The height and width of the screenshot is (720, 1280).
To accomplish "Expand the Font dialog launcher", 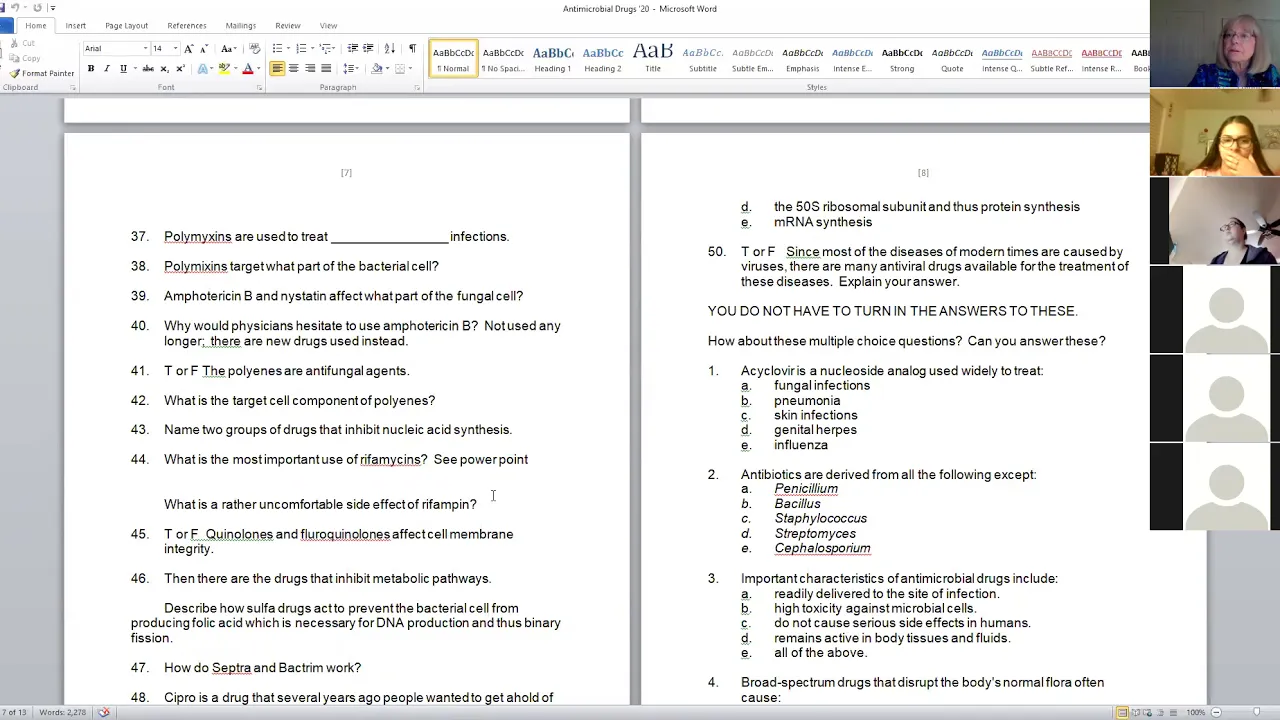I will pos(259,88).
